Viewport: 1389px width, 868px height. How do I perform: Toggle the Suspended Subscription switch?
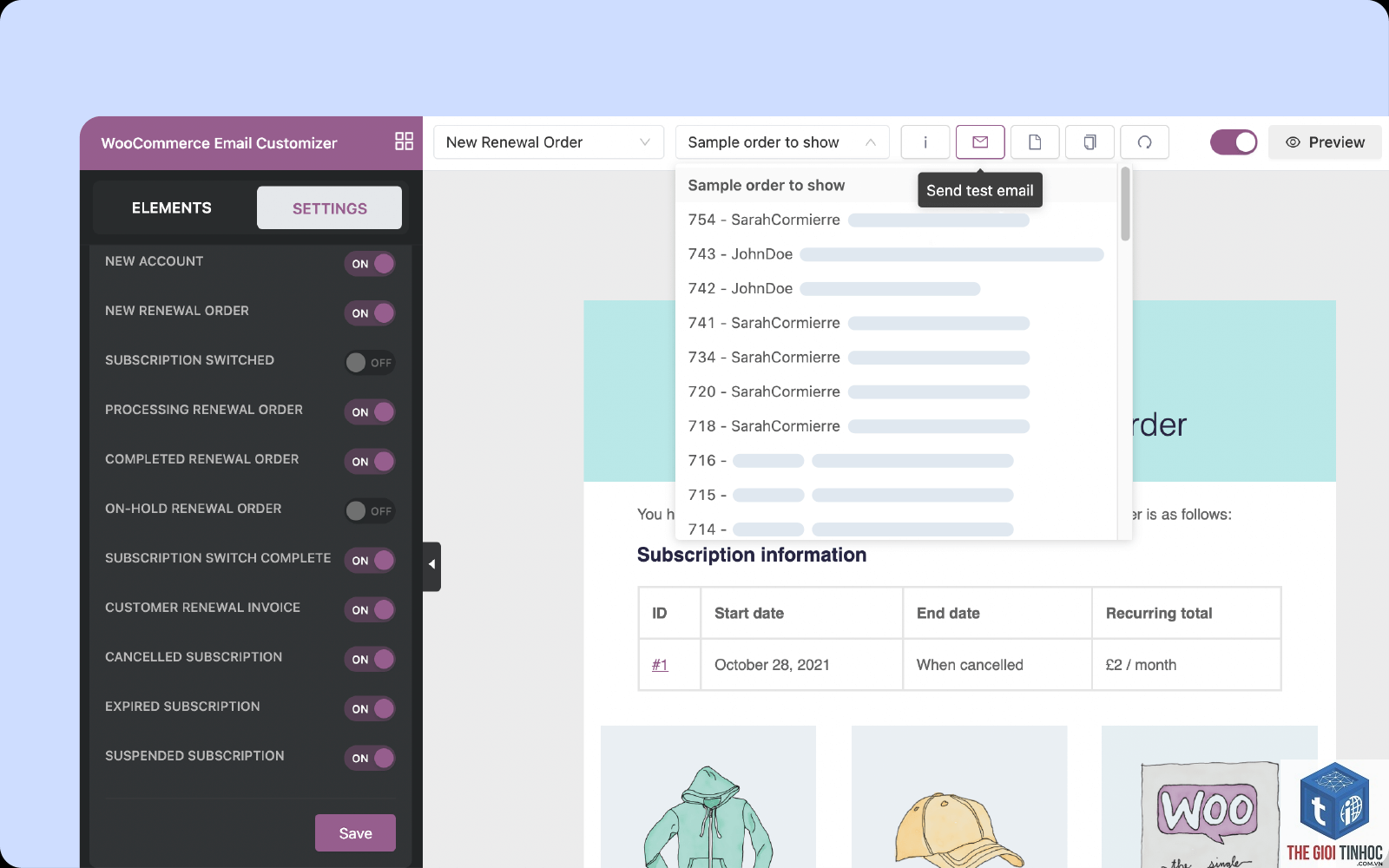370,759
